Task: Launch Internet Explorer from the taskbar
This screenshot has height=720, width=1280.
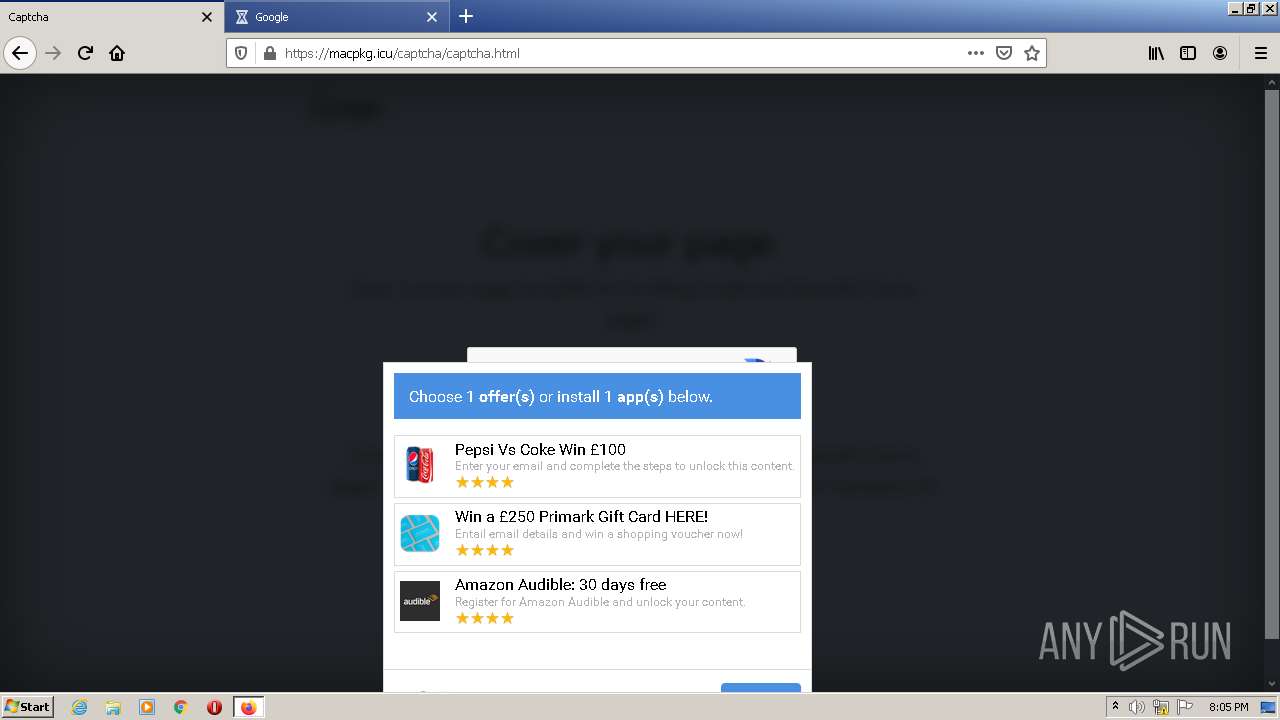Action: click(79, 707)
